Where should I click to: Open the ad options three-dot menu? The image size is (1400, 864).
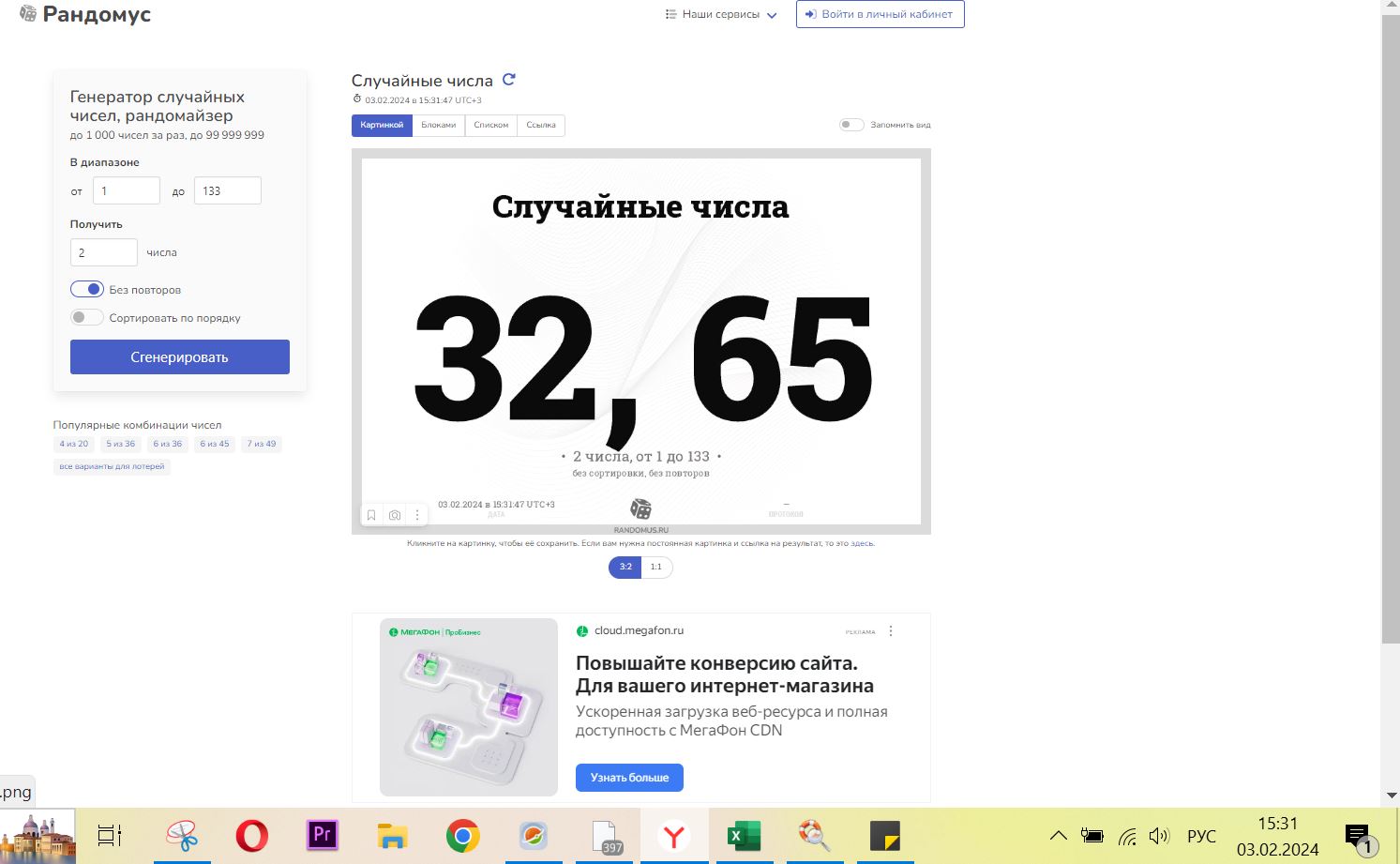(x=891, y=630)
